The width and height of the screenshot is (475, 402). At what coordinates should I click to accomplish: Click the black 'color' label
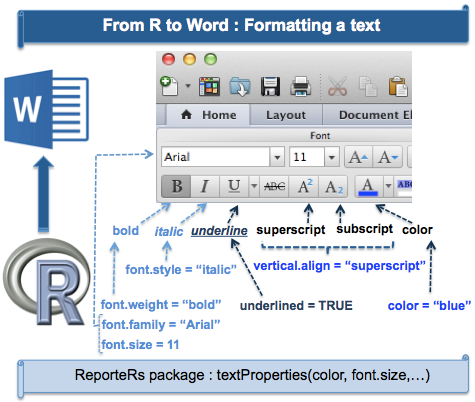[x=417, y=230]
